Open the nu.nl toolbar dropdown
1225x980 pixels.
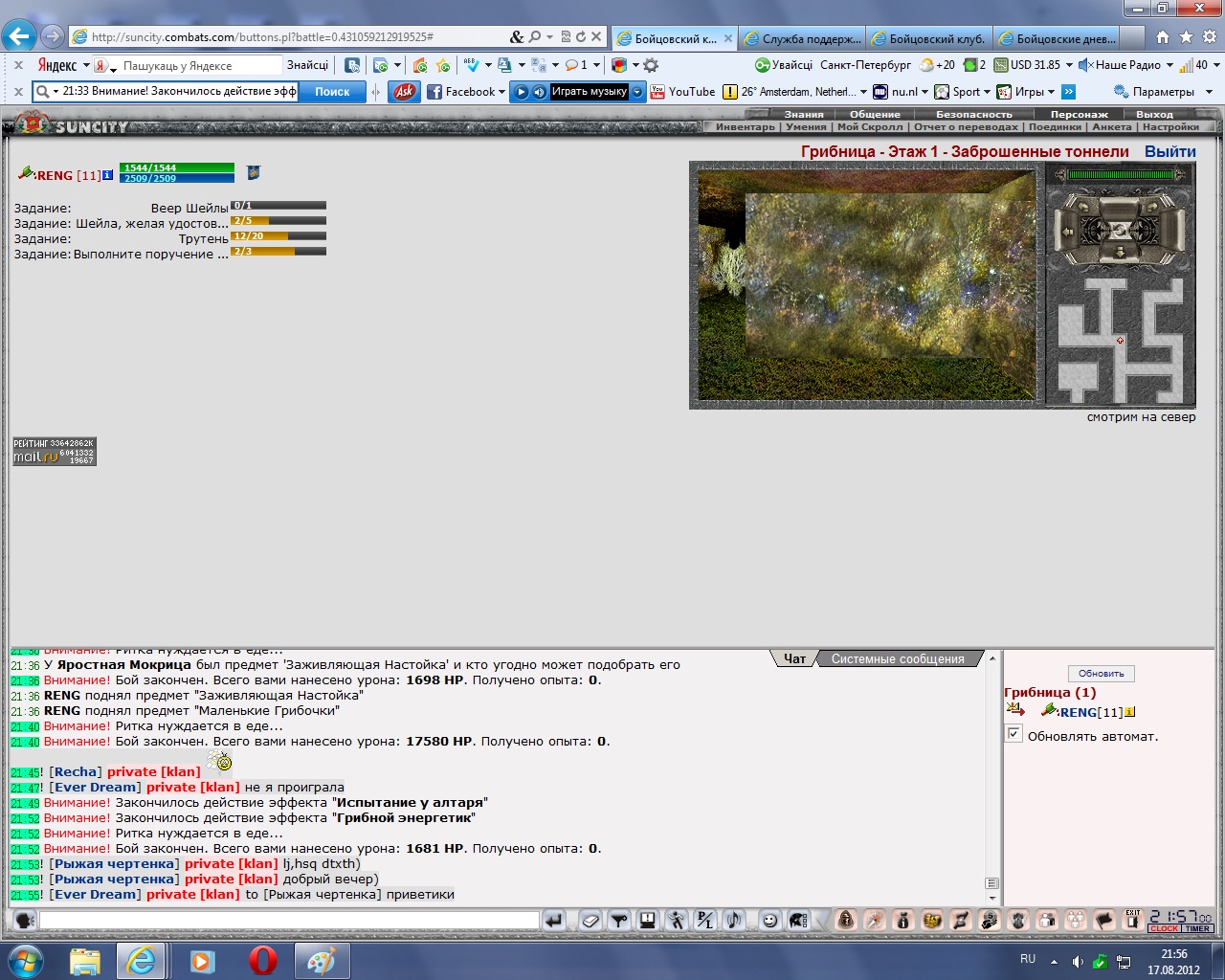click(x=924, y=93)
